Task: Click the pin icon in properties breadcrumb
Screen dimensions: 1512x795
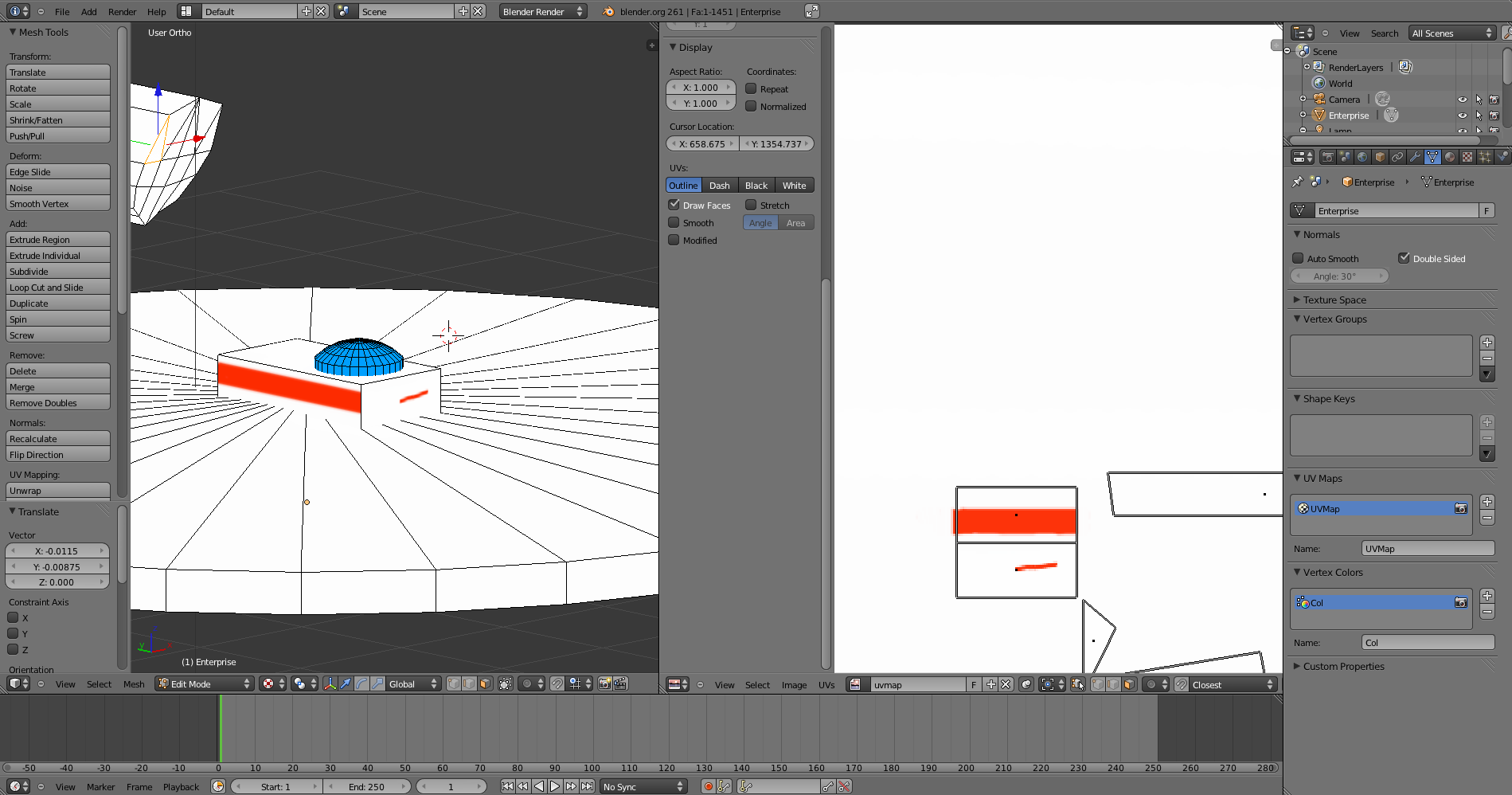Action: 1298,182
